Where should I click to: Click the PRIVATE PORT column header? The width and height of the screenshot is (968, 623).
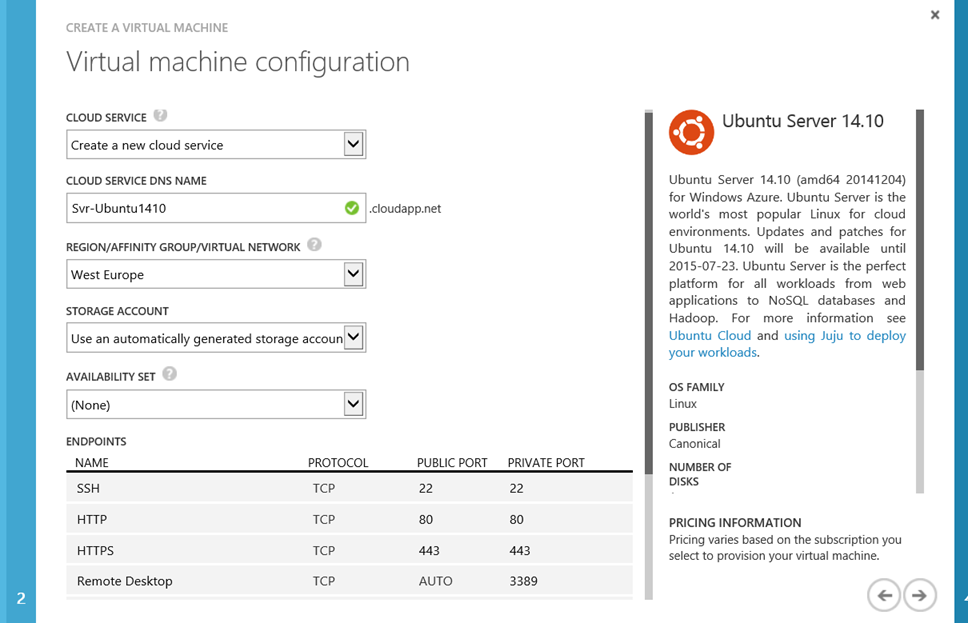point(546,462)
